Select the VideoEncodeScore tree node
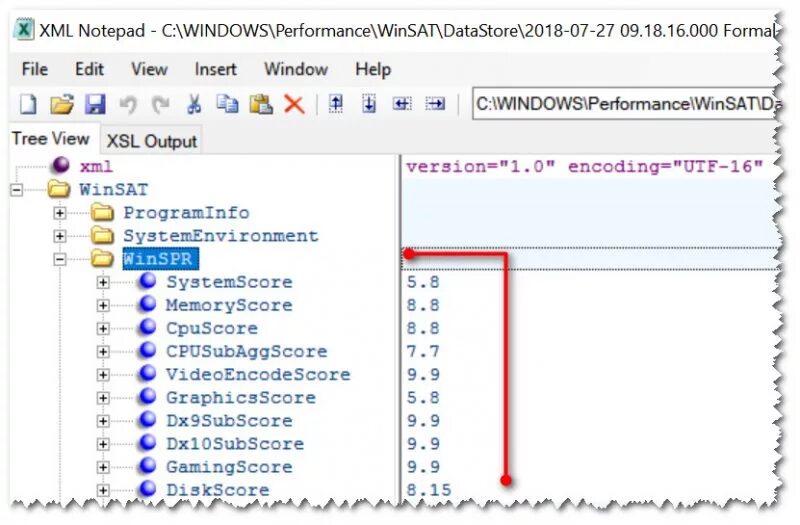Viewport: 800px width, 525px height. tap(258, 374)
